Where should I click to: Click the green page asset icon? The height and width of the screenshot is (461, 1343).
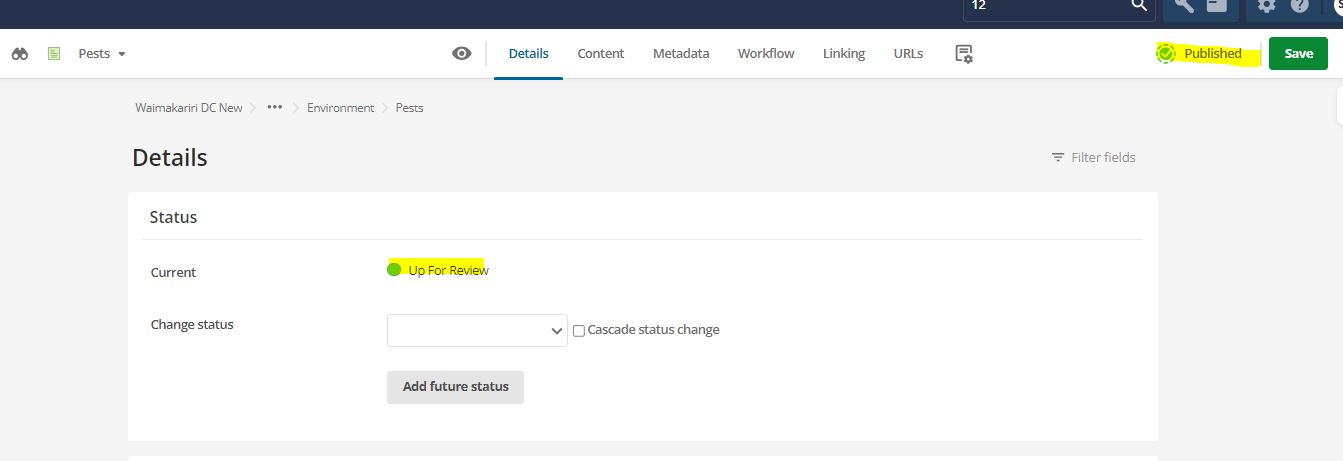tap(54, 54)
